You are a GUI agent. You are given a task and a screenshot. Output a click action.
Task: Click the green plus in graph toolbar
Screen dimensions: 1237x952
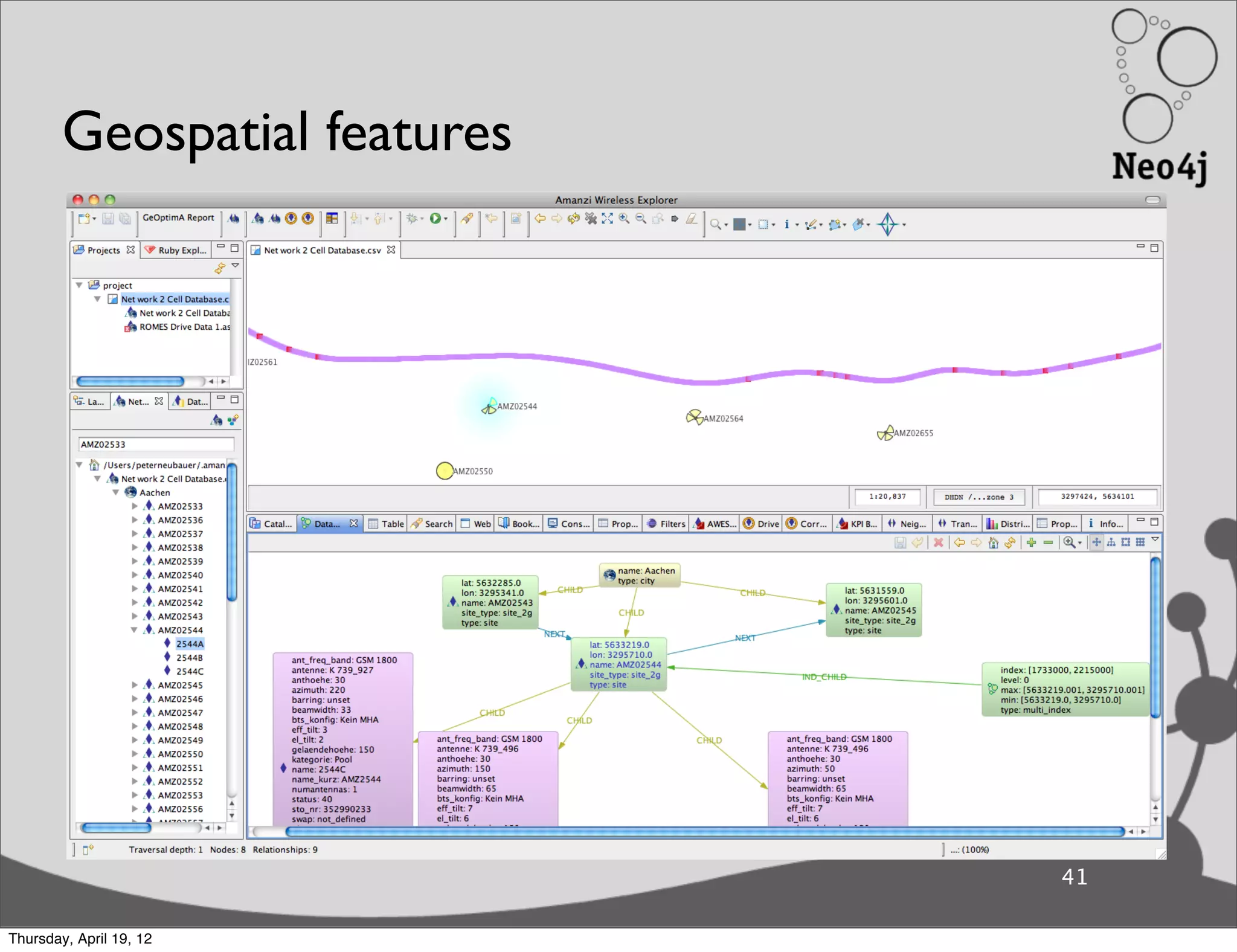[x=1031, y=542]
